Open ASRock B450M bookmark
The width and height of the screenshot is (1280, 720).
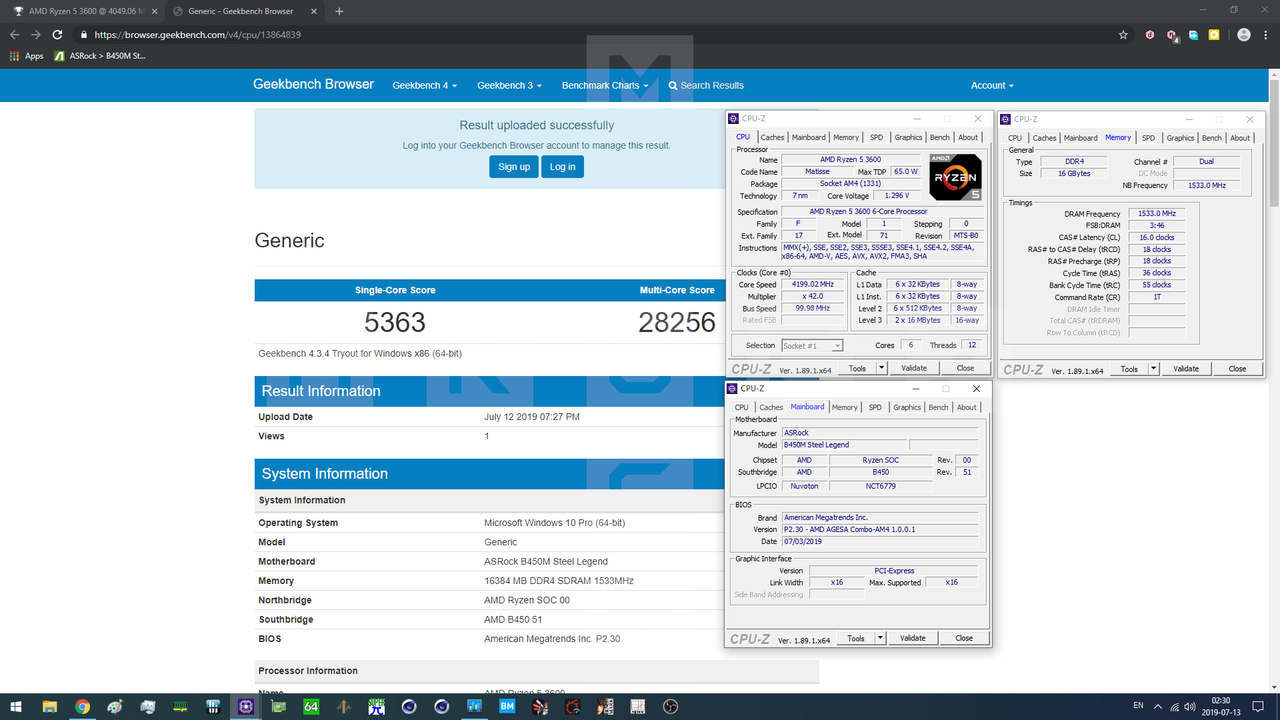click(100, 56)
